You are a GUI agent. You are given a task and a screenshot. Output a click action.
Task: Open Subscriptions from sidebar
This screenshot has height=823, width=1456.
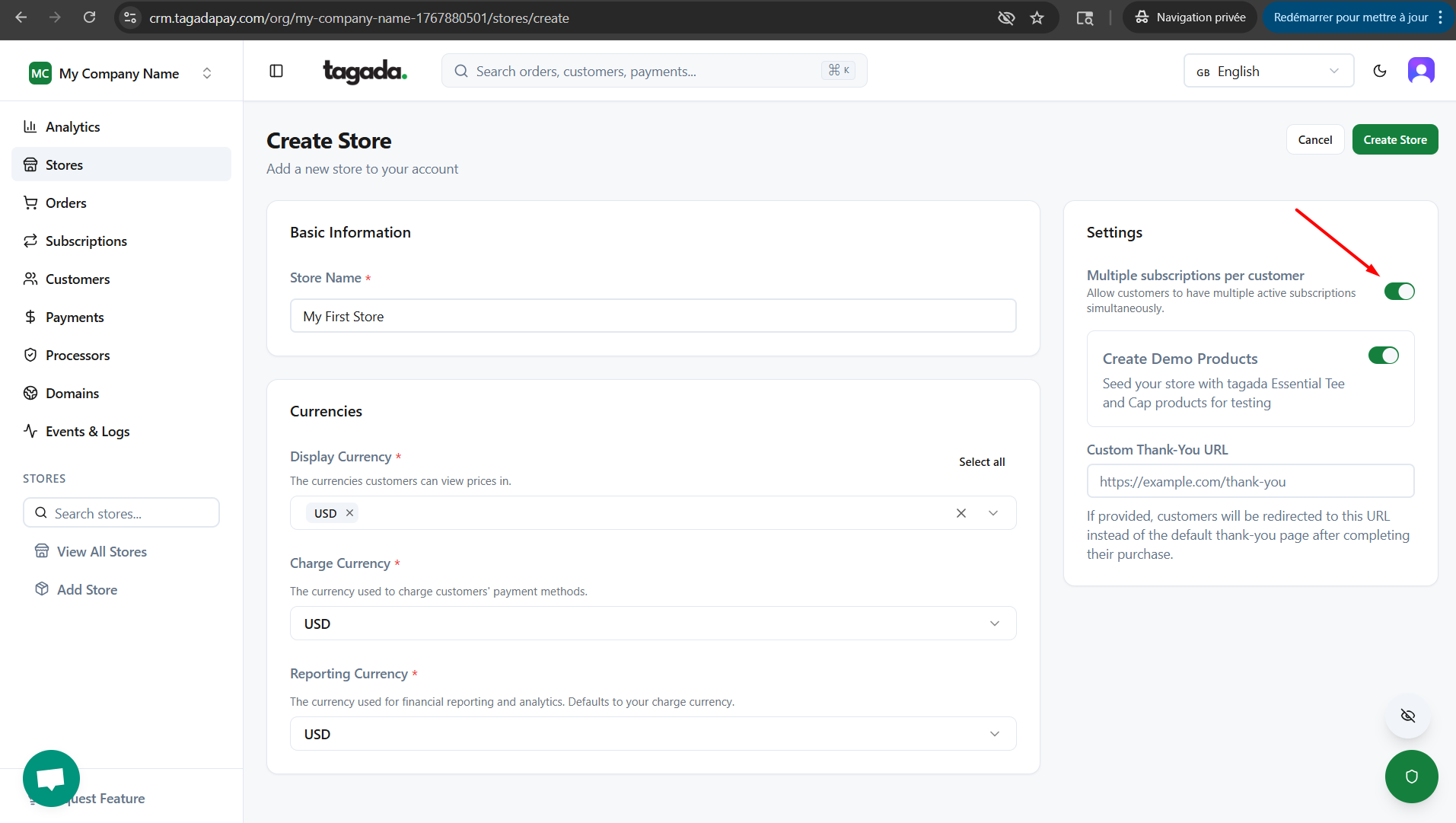pyautogui.click(x=86, y=241)
